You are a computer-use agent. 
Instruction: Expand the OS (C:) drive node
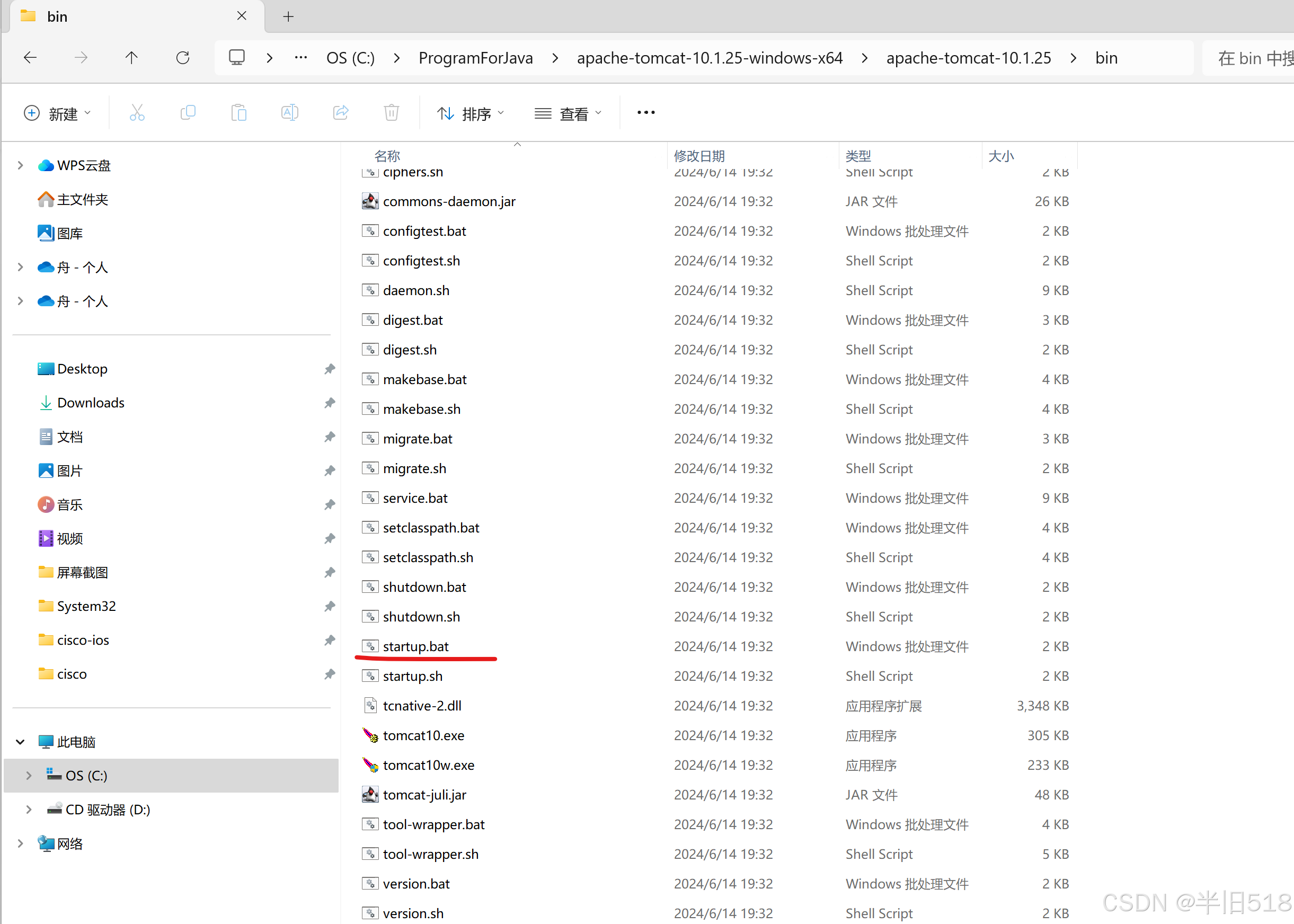tap(29, 776)
